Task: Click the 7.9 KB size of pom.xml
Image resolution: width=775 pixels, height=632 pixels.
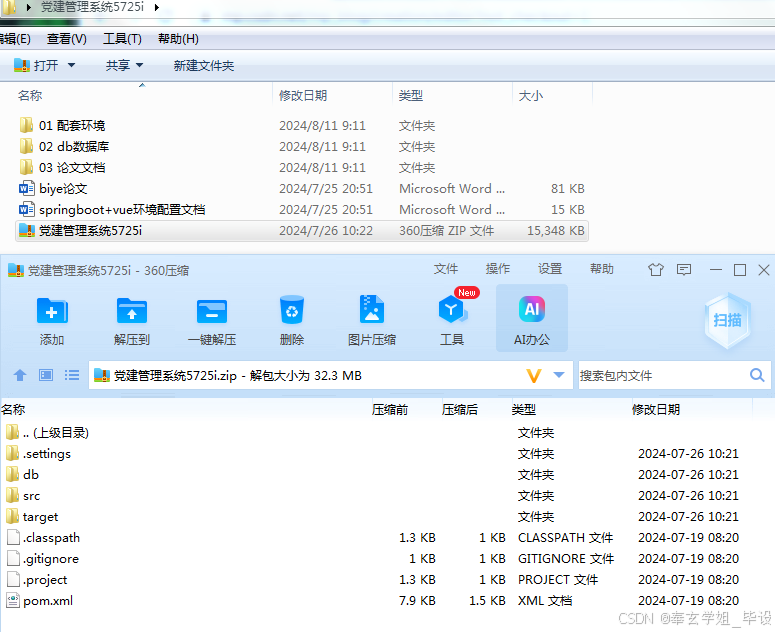Action: 417,600
